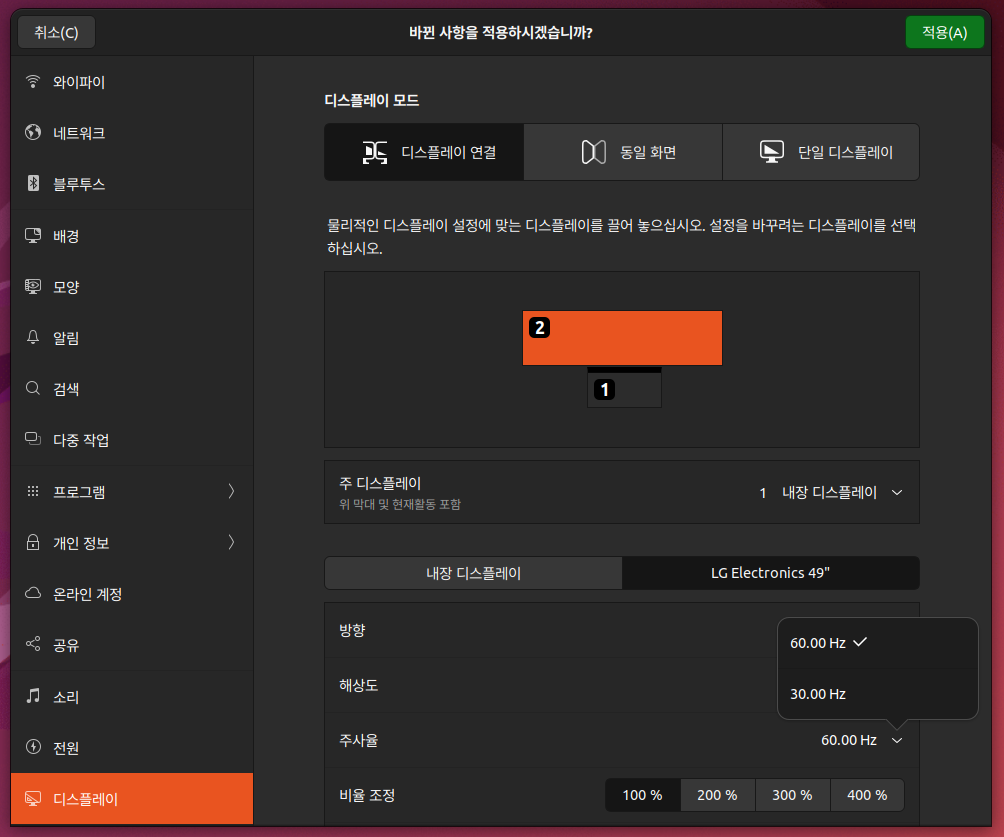Open 네트워크 settings

[x=132, y=133]
